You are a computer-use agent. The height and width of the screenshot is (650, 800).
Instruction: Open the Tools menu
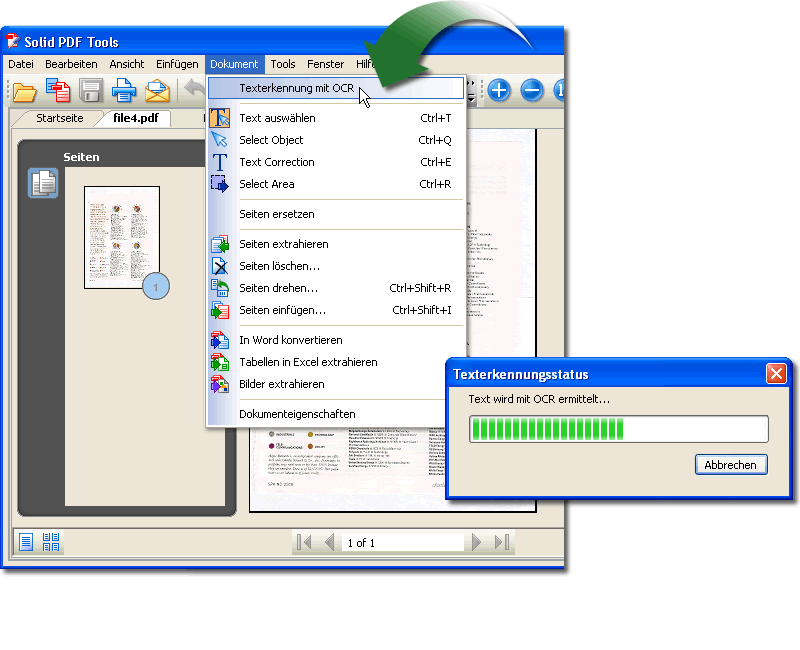coord(283,64)
